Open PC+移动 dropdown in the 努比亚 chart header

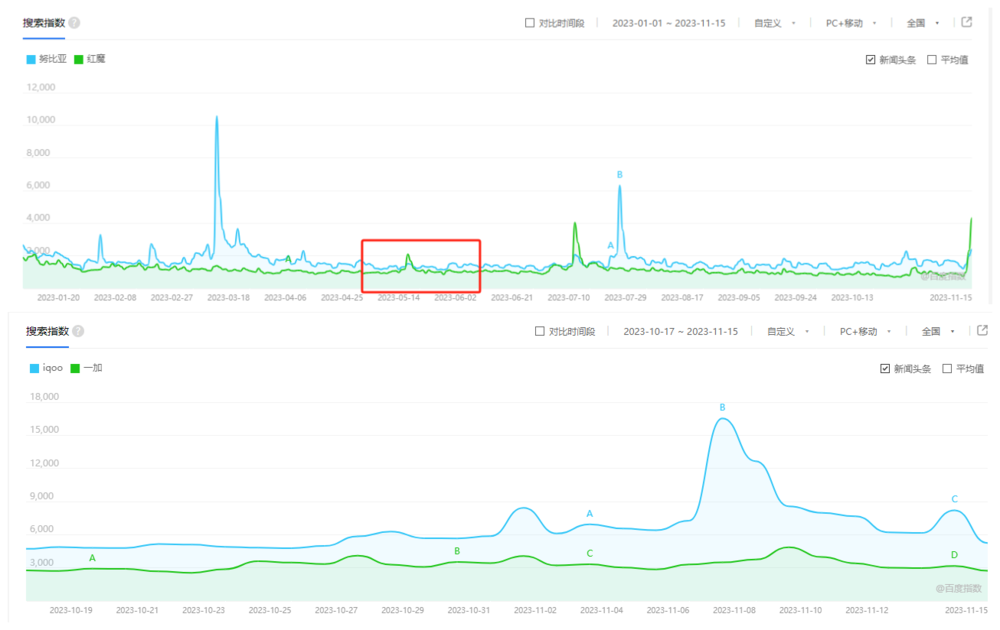coord(851,23)
